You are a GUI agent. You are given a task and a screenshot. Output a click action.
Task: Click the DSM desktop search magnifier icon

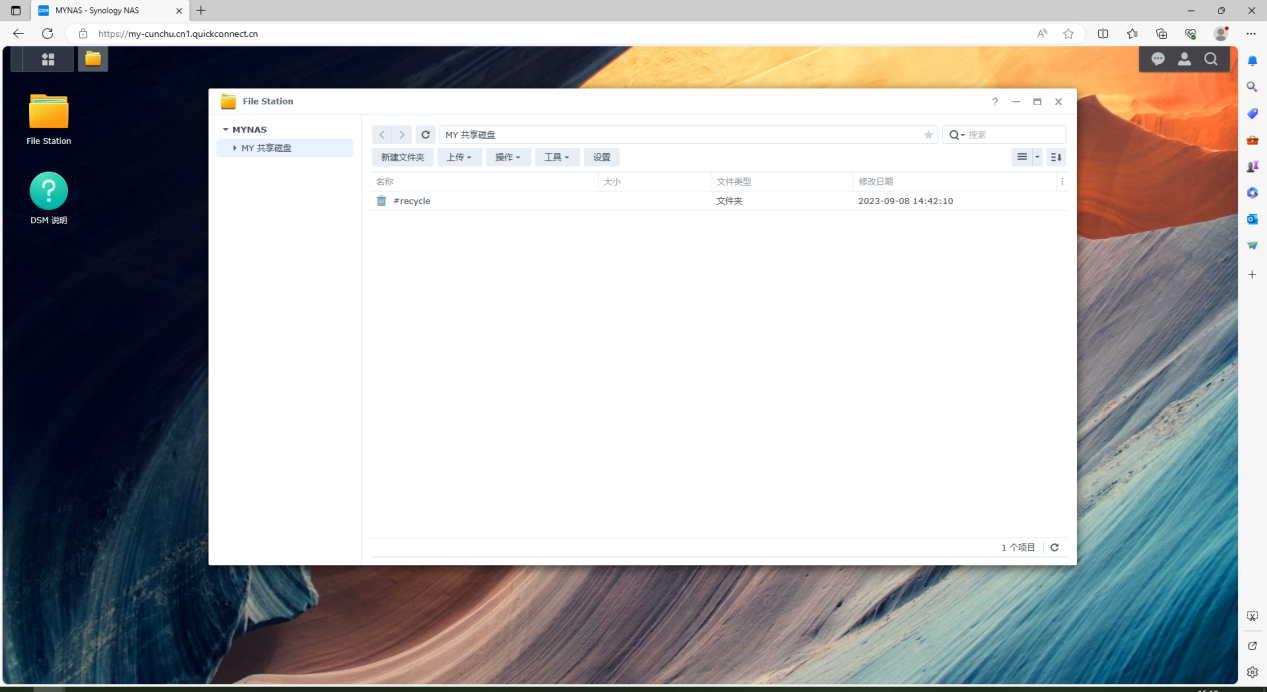1211,59
